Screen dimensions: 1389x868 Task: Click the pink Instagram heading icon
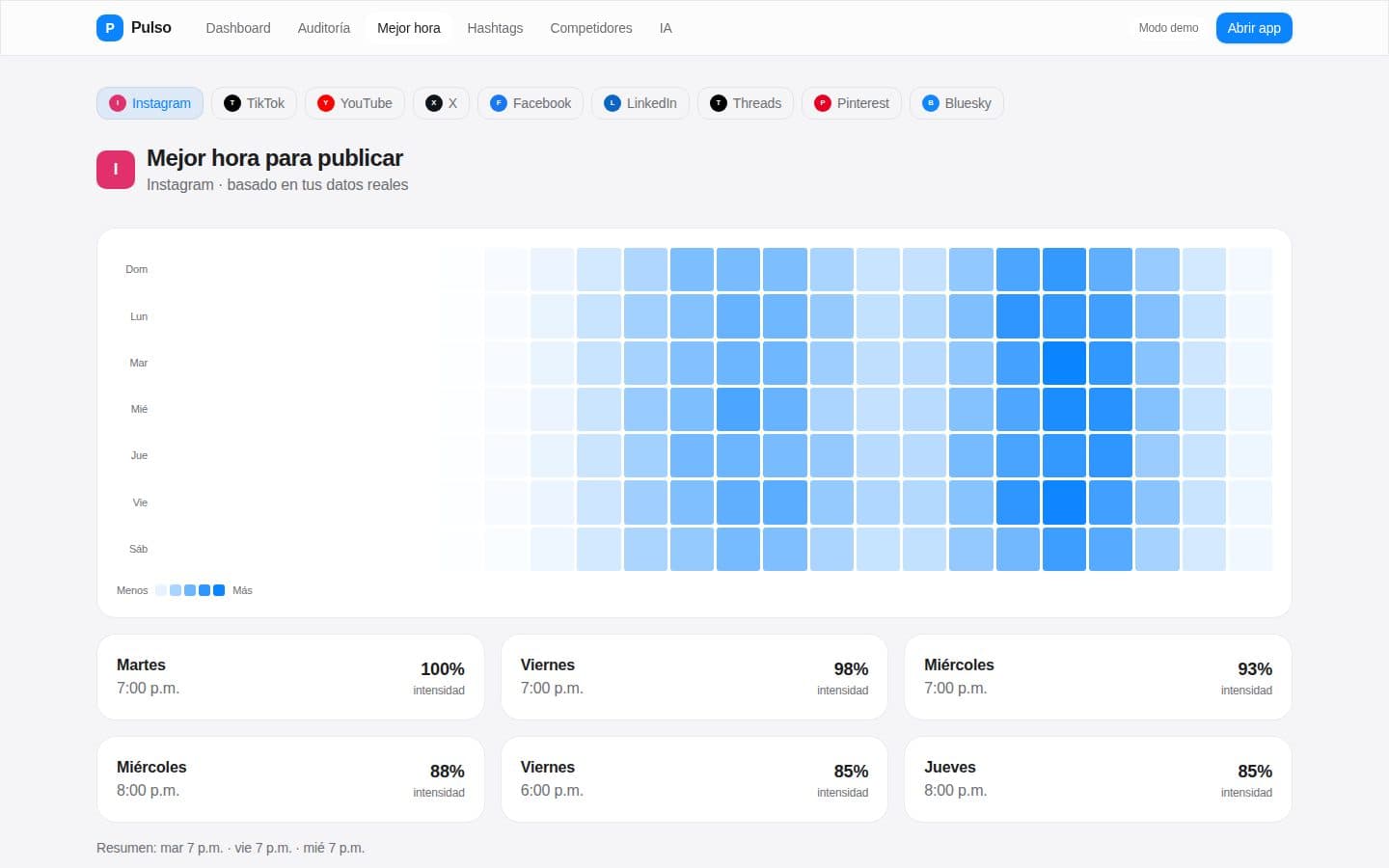tap(116, 170)
